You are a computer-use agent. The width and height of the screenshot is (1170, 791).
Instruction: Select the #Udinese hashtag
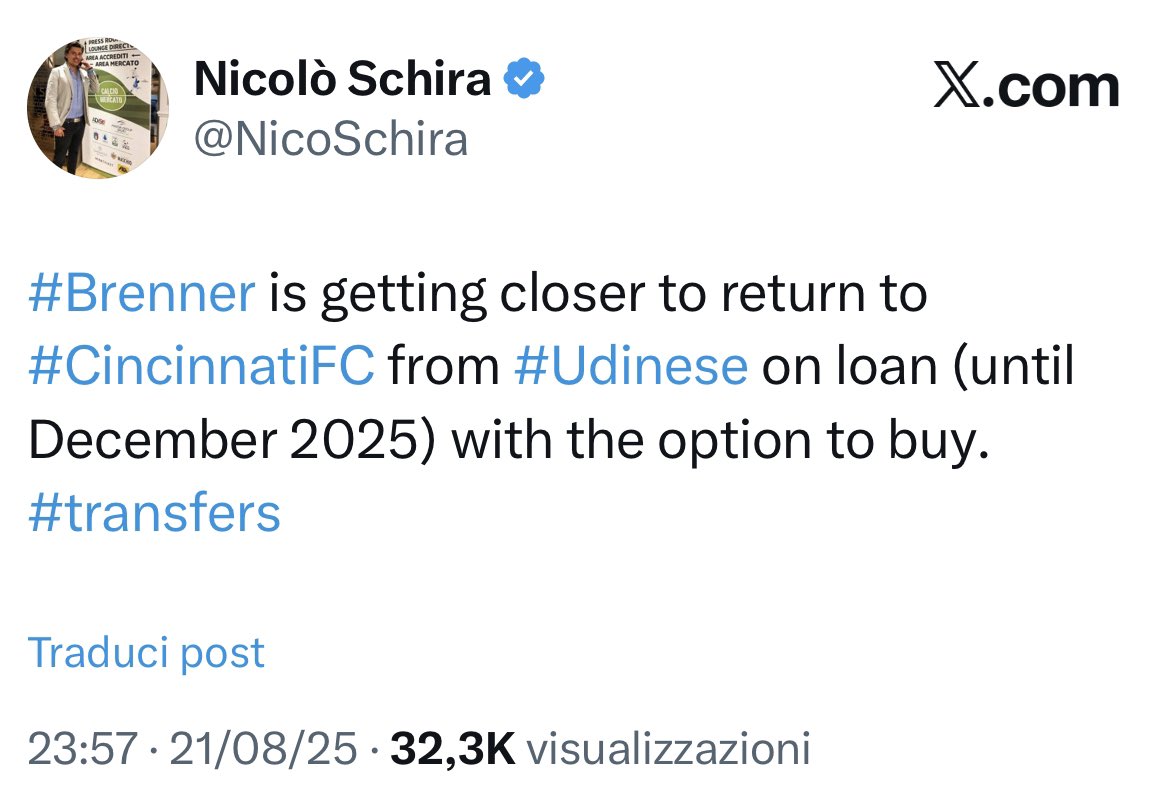pyautogui.click(x=631, y=367)
